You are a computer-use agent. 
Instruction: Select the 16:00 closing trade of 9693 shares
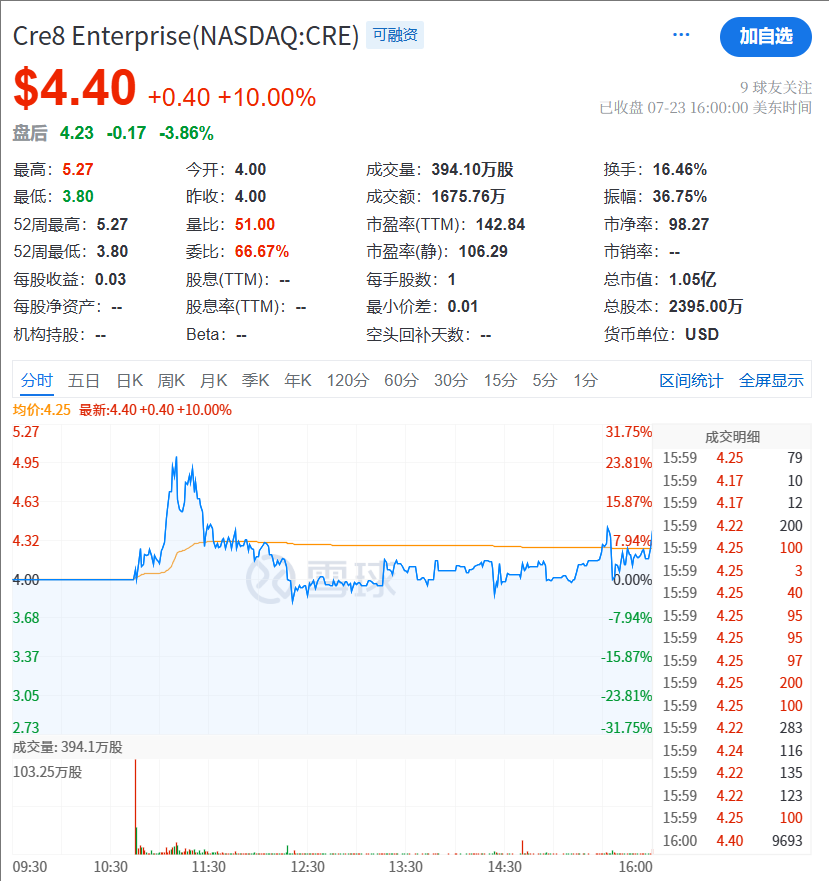tap(732, 841)
